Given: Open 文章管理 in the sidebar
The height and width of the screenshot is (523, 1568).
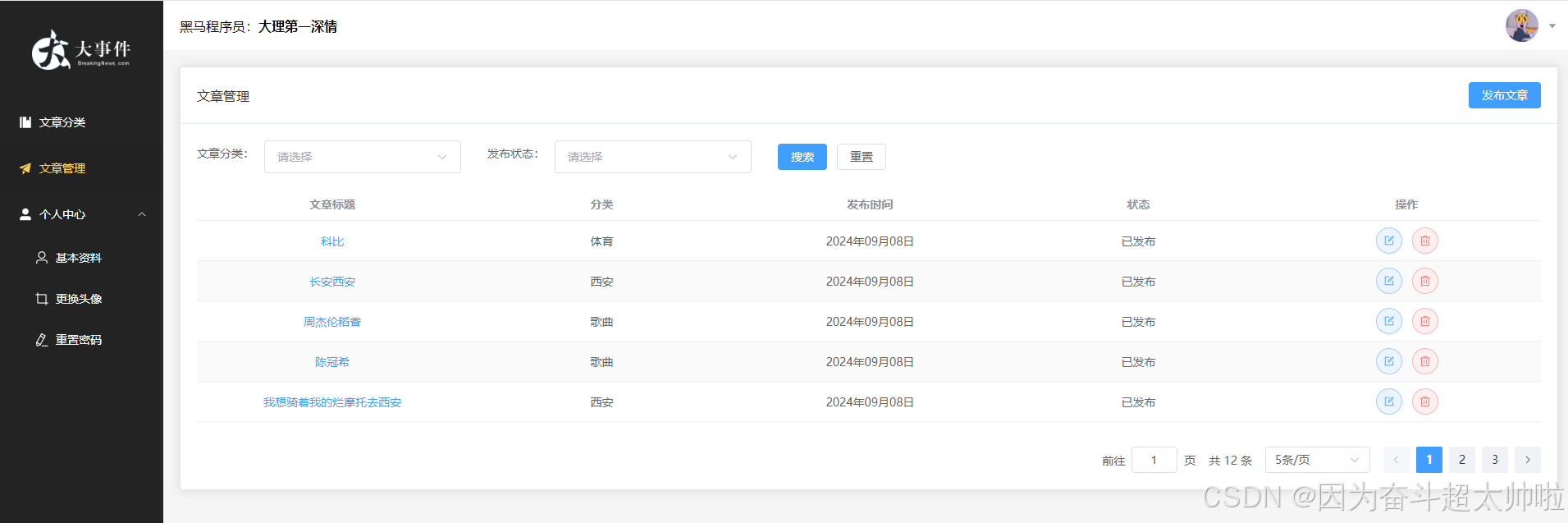Looking at the screenshot, I should point(81,168).
